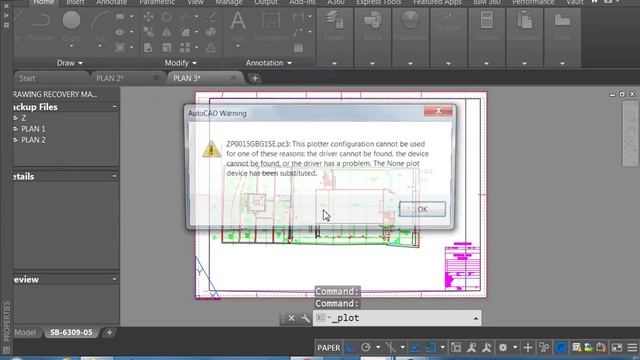
Task: Select the Copy tool in the Modify panel
Action: [x=148, y=32]
